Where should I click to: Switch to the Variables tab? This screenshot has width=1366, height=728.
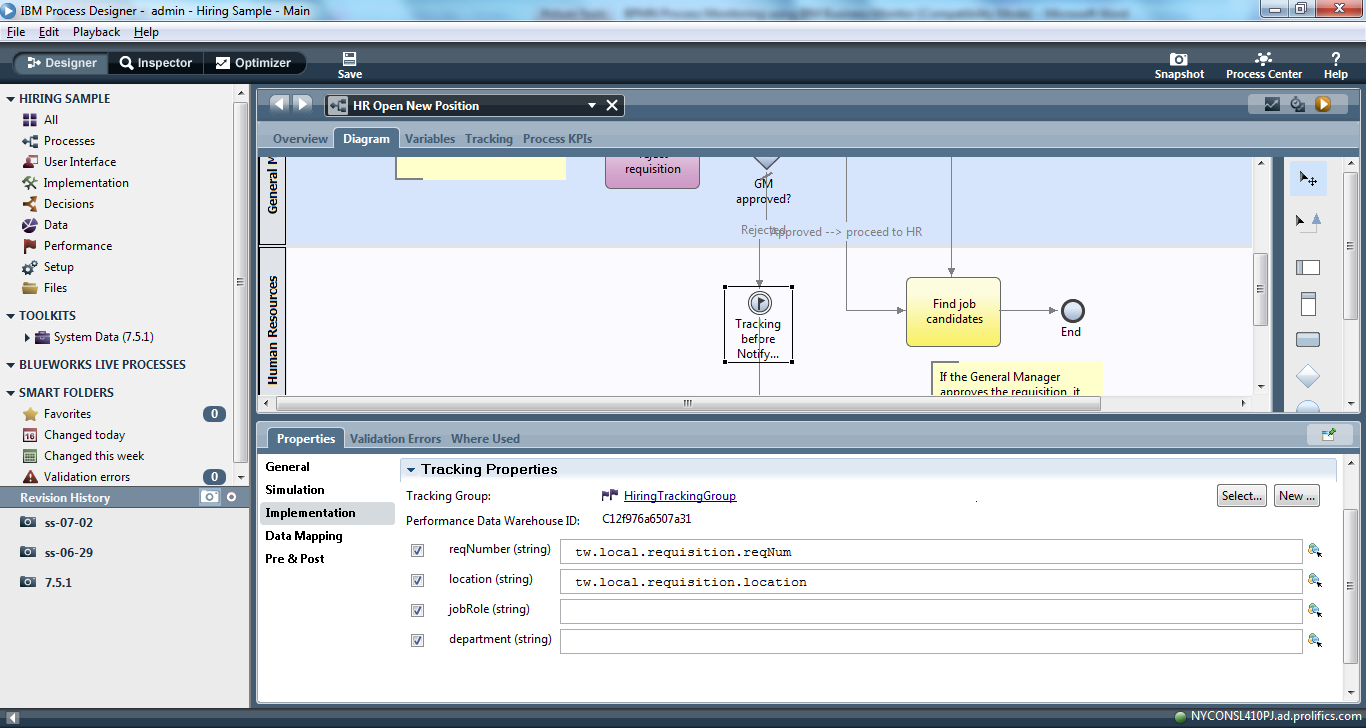pyautogui.click(x=429, y=138)
